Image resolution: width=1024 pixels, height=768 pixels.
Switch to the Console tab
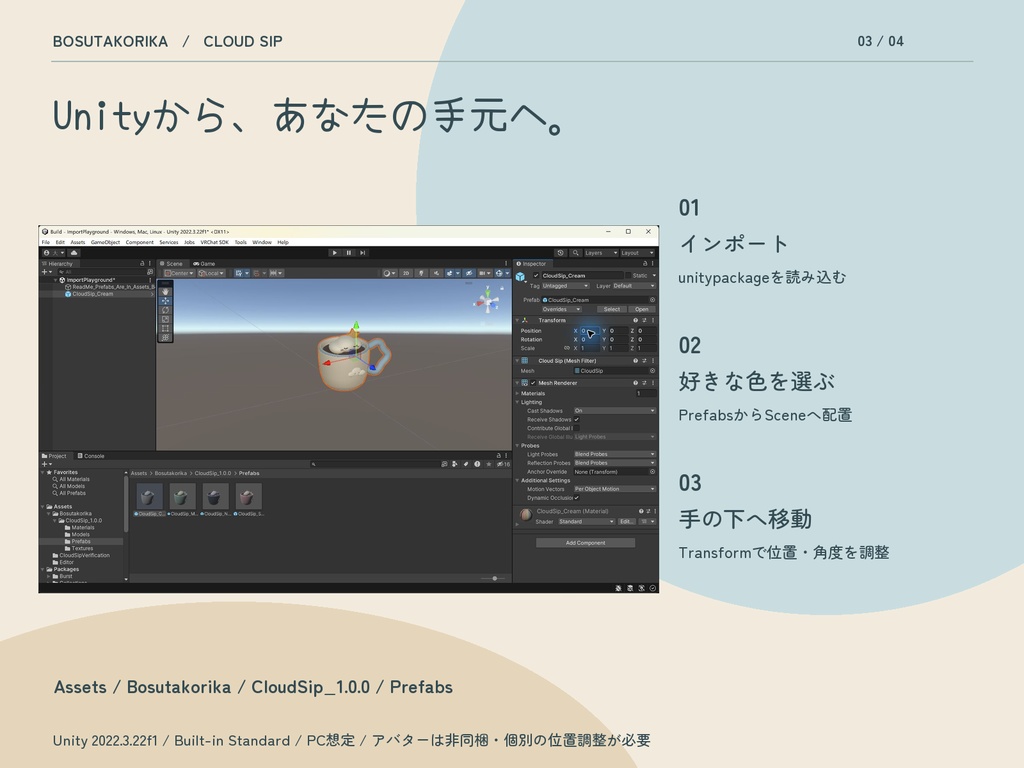tap(91, 456)
